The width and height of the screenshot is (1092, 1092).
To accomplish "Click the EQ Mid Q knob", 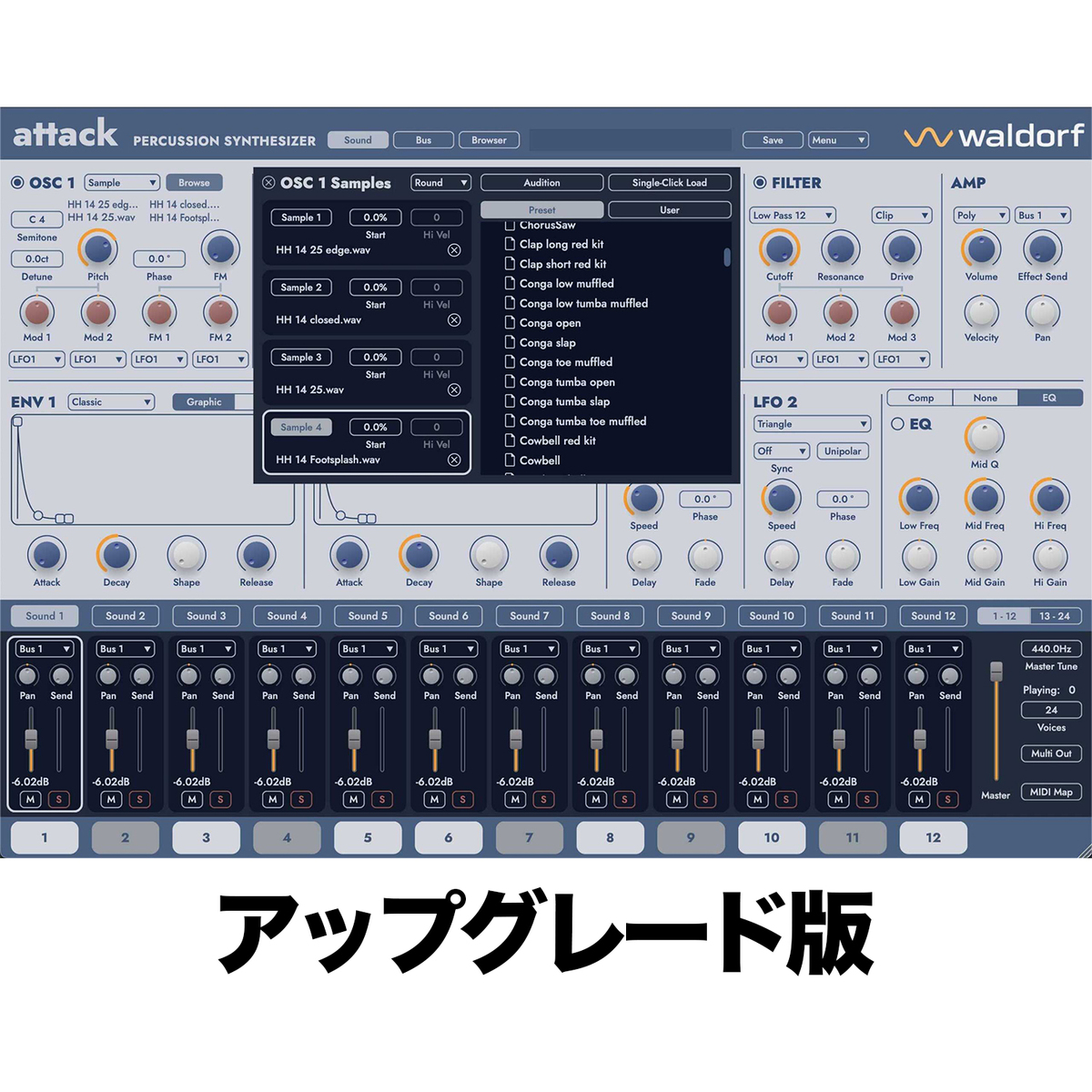I will click(984, 437).
